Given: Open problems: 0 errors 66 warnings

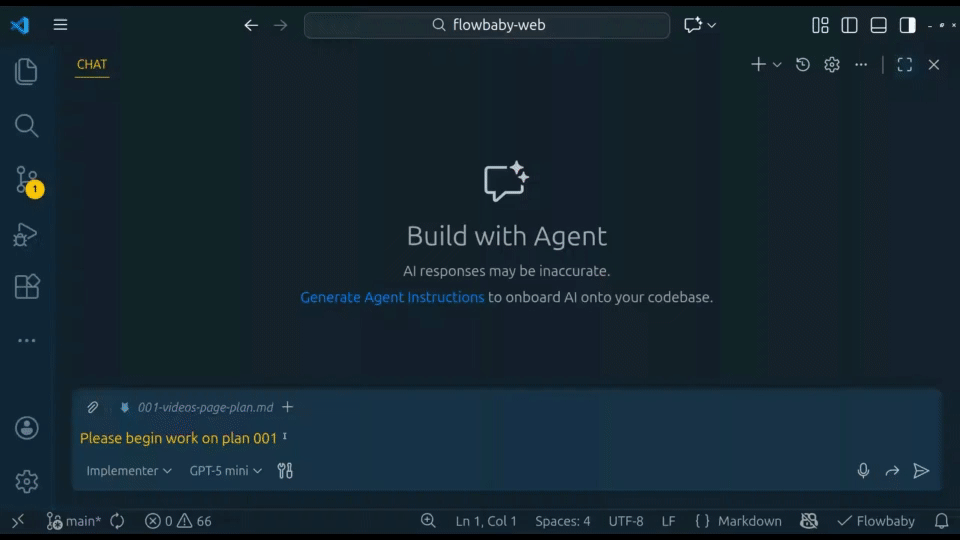Looking at the screenshot, I should 178,521.
